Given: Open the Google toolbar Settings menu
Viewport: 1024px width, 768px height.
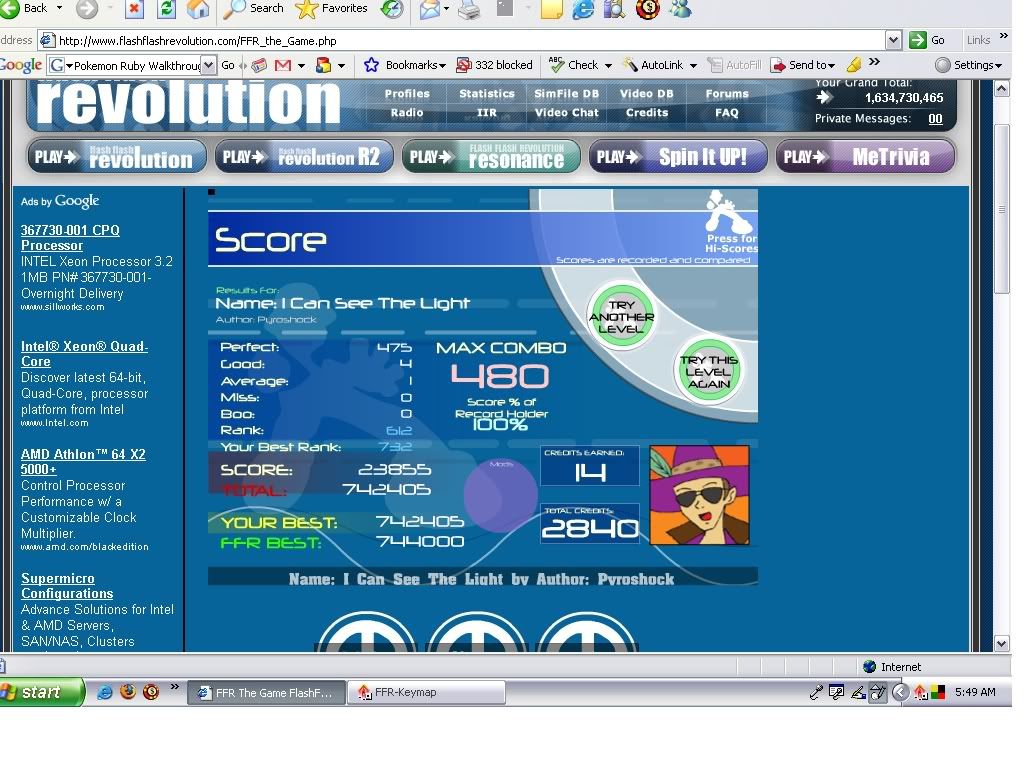Looking at the screenshot, I should tap(968, 65).
